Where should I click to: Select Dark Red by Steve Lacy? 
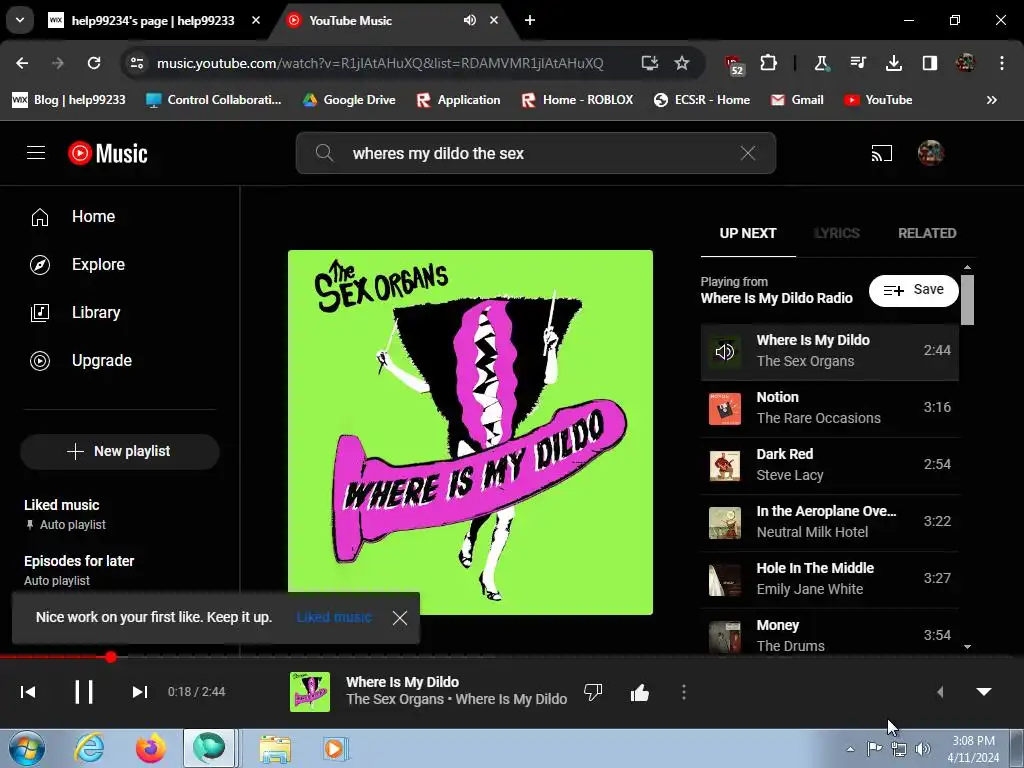pos(829,465)
